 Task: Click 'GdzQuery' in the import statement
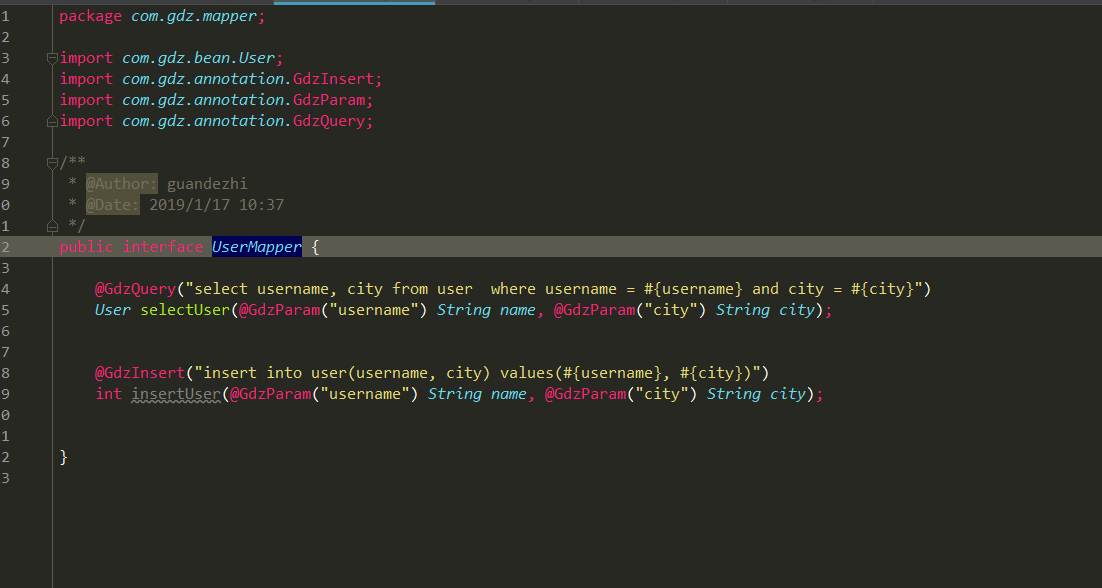tap(329, 122)
